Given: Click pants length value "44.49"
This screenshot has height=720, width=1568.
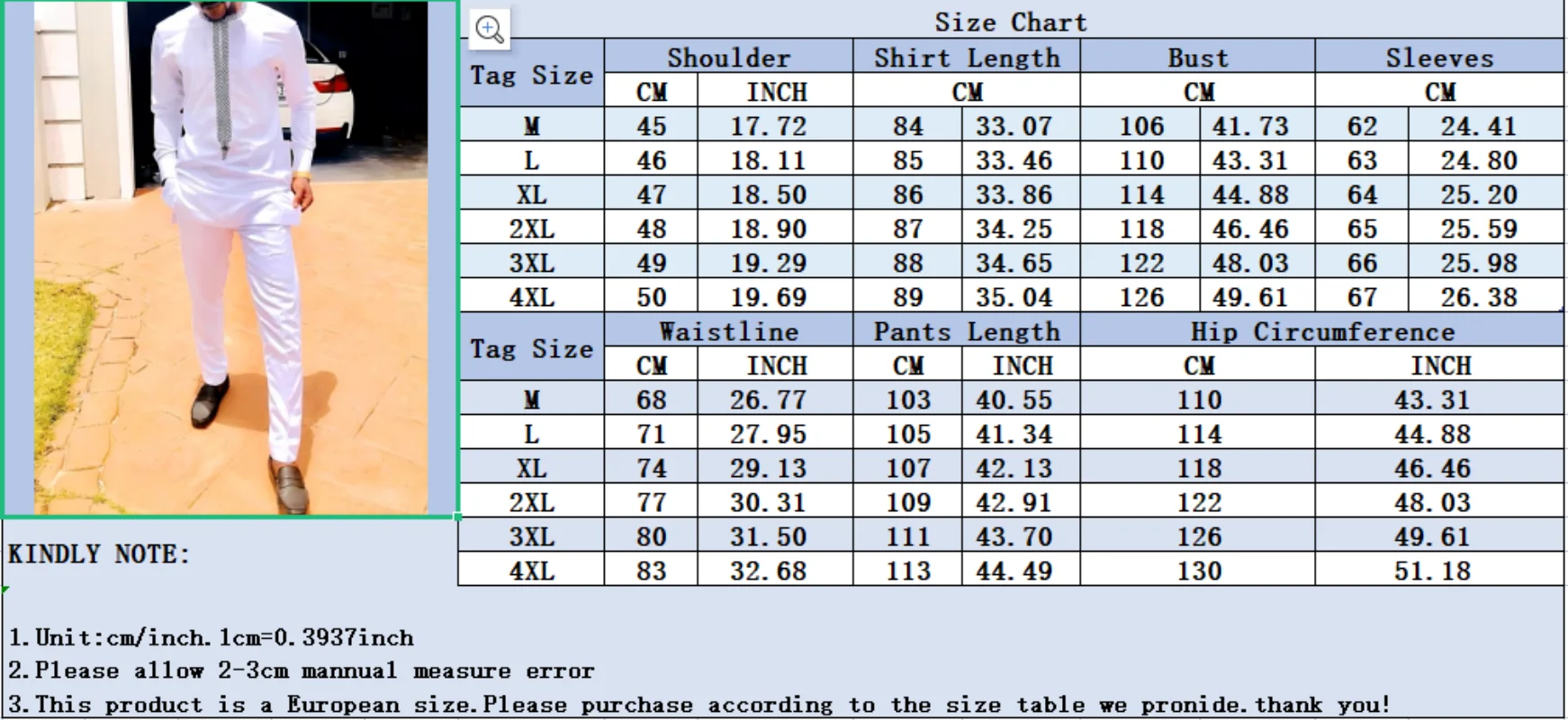Looking at the screenshot, I should point(1014,571).
